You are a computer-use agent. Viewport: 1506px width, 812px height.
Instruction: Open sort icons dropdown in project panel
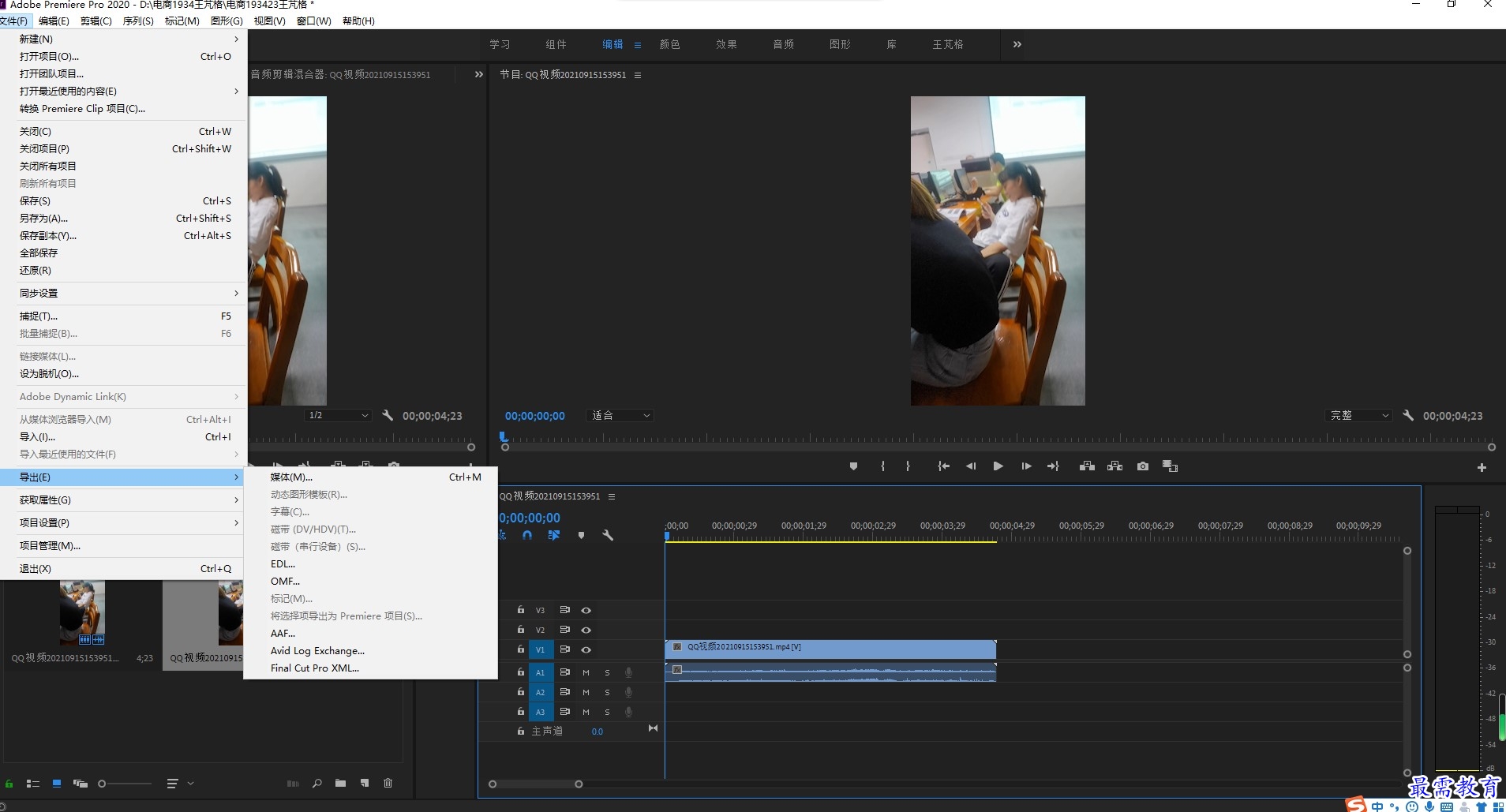180,784
